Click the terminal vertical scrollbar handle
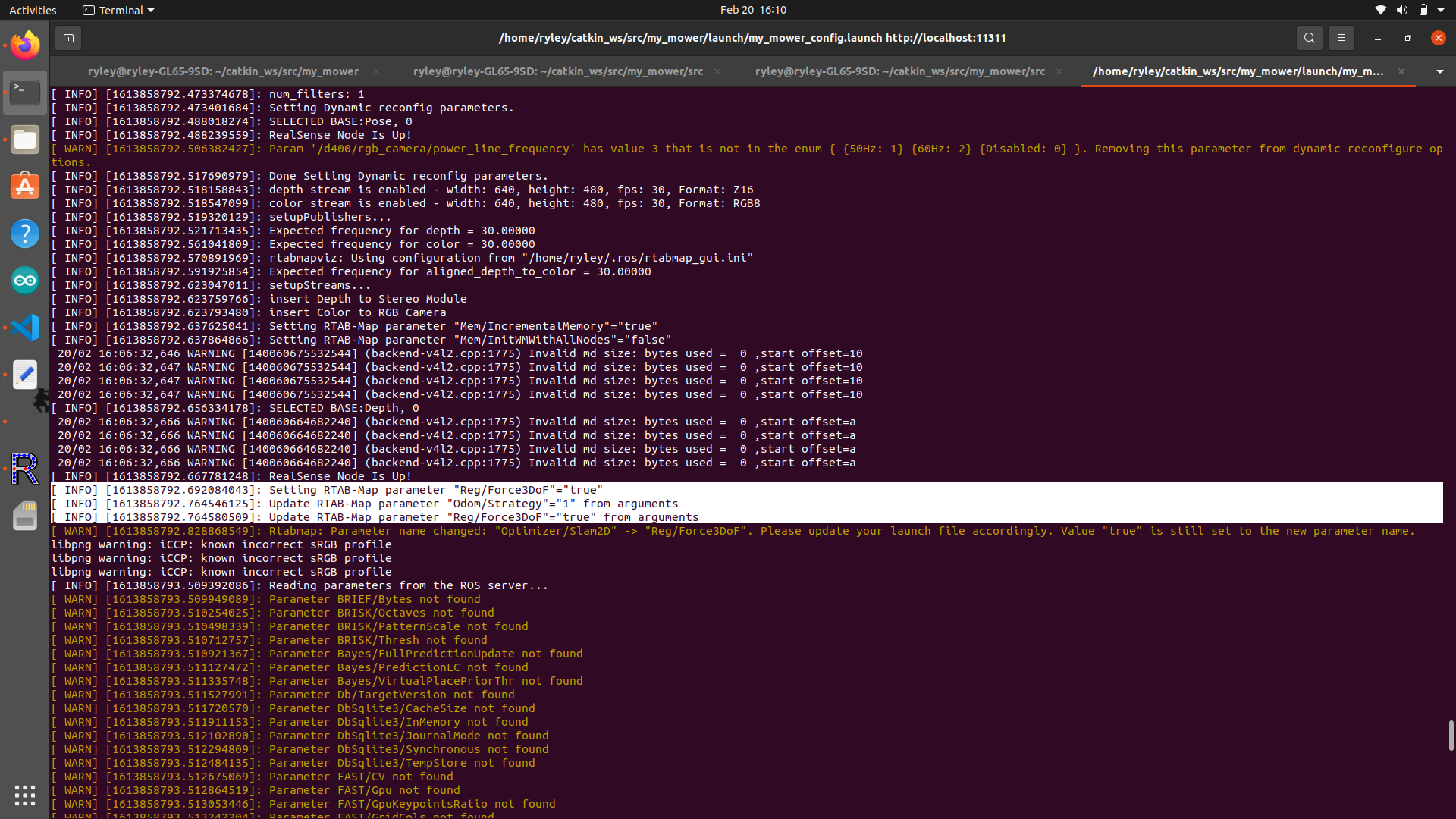Image resolution: width=1456 pixels, height=819 pixels. (x=1451, y=735)
